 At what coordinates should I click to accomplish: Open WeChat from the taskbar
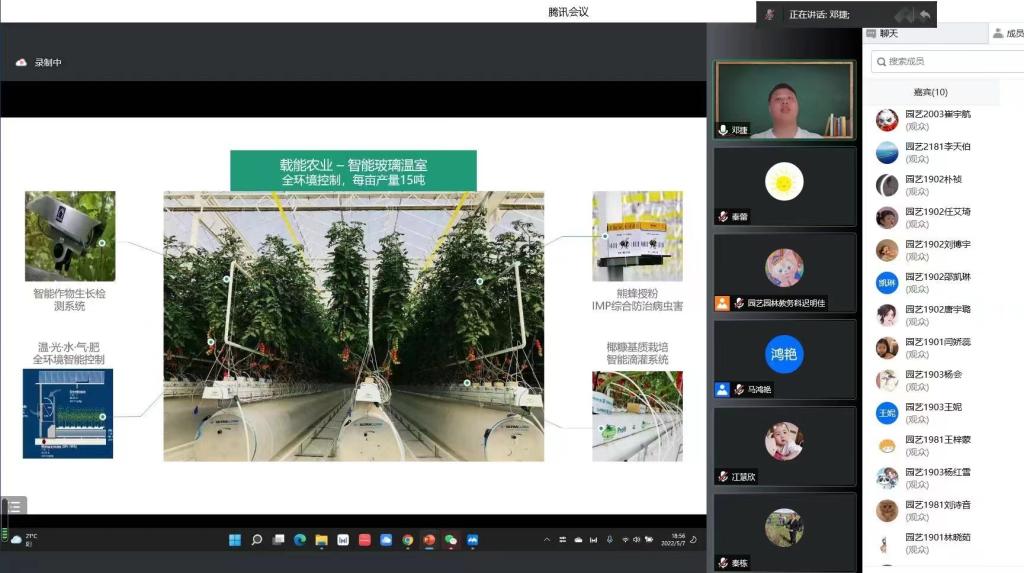coord(451,540)
